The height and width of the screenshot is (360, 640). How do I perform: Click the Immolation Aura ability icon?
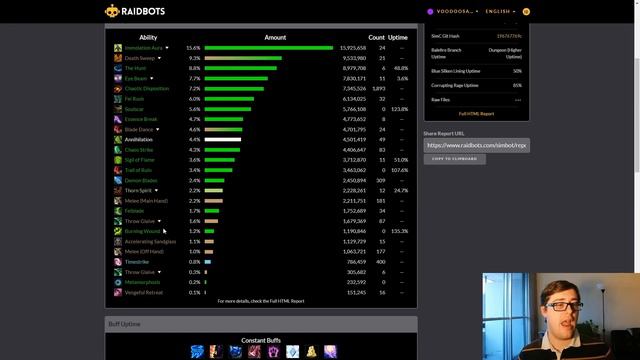click(118, 48)
